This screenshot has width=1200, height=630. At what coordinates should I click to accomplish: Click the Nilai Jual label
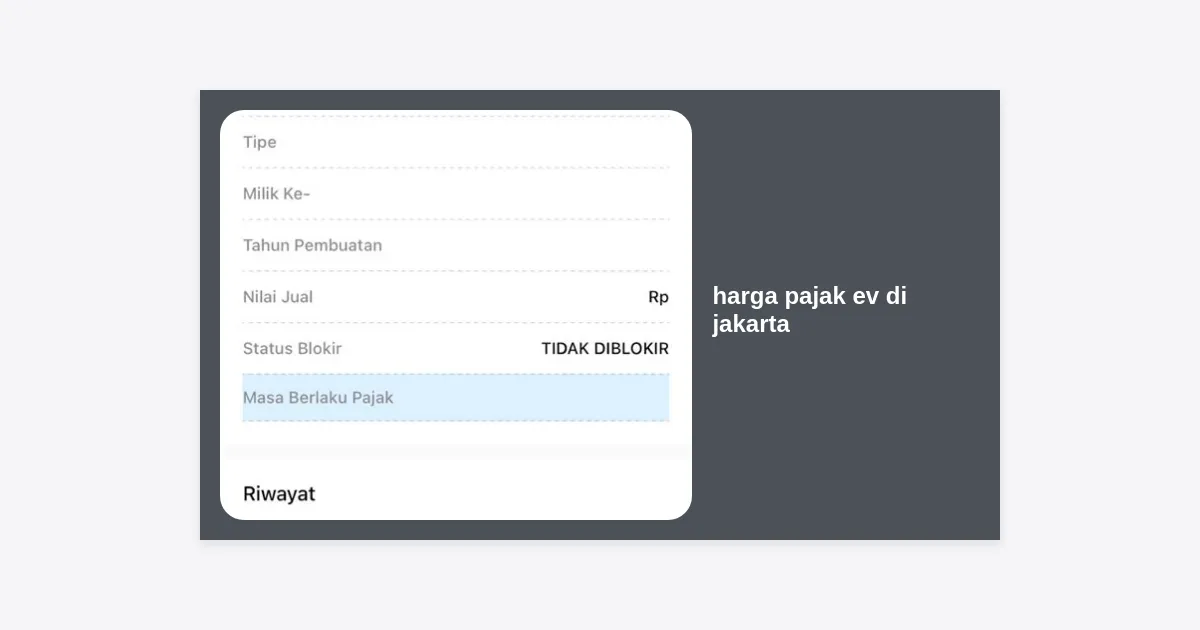pyautogui.click(x=278, y=297)
